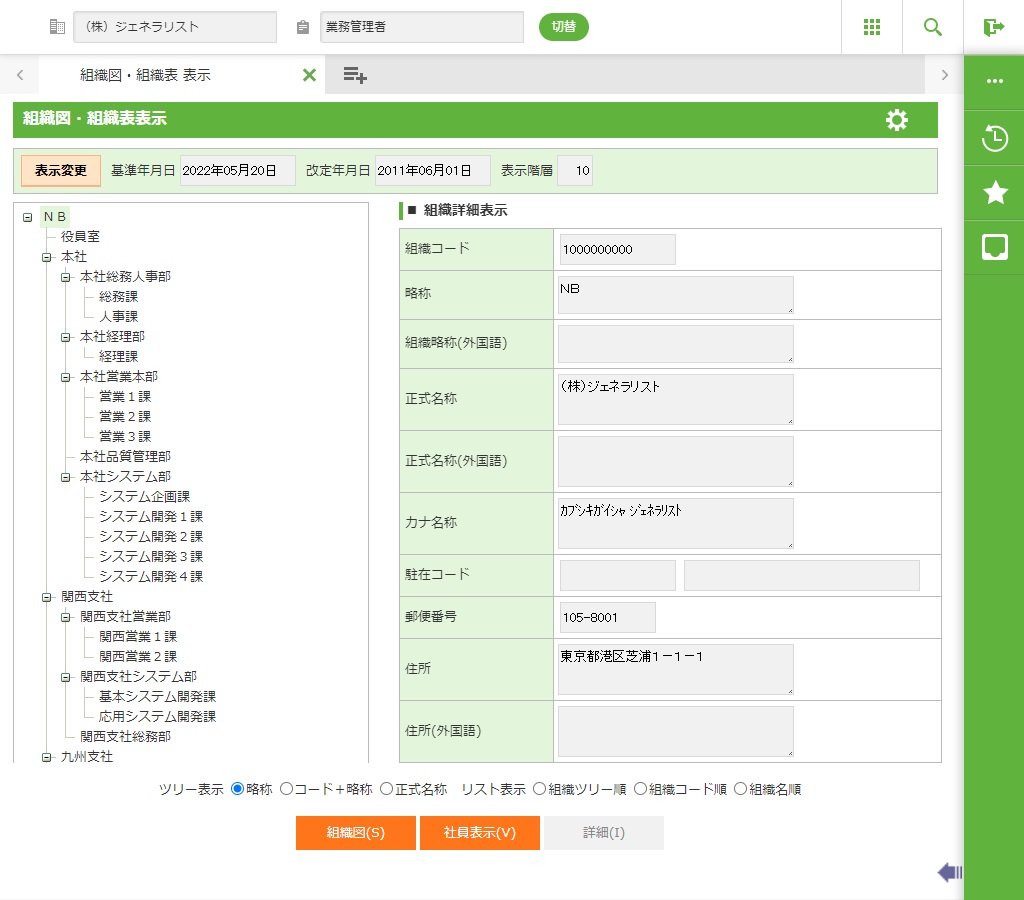Screen dimensions: 1024x900
Task: Click the search magnifier icon
Action: pyautogui.click(x=932, y=27)
